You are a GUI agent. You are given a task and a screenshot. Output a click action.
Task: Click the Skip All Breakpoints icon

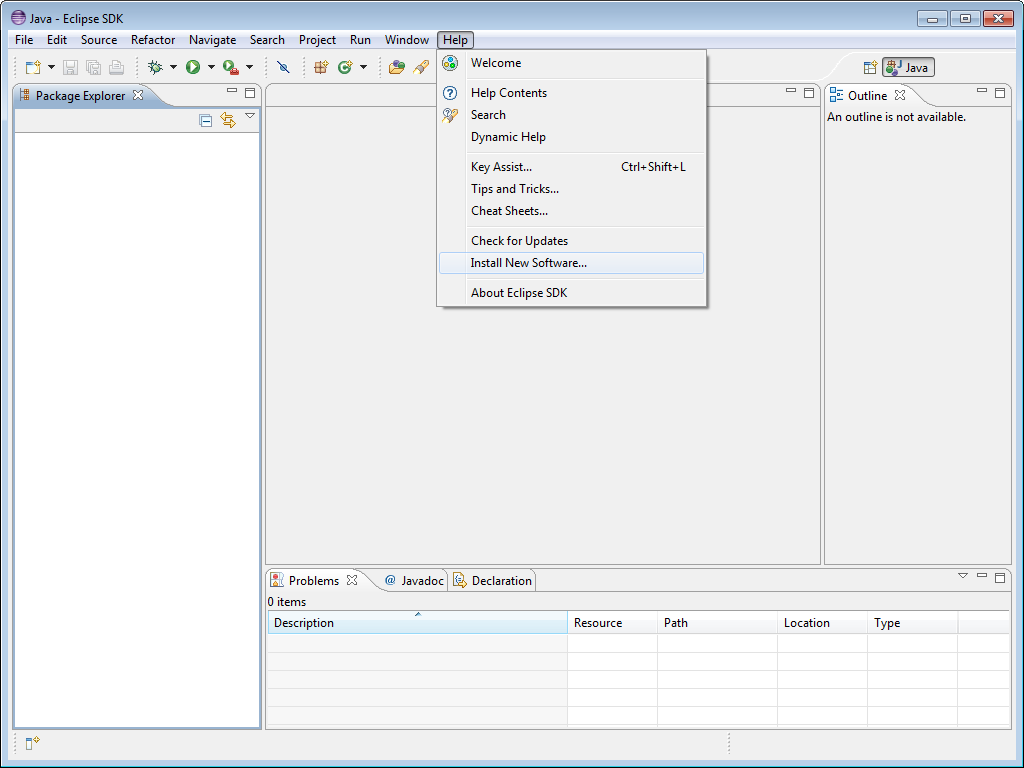click(x=283, y=67)
